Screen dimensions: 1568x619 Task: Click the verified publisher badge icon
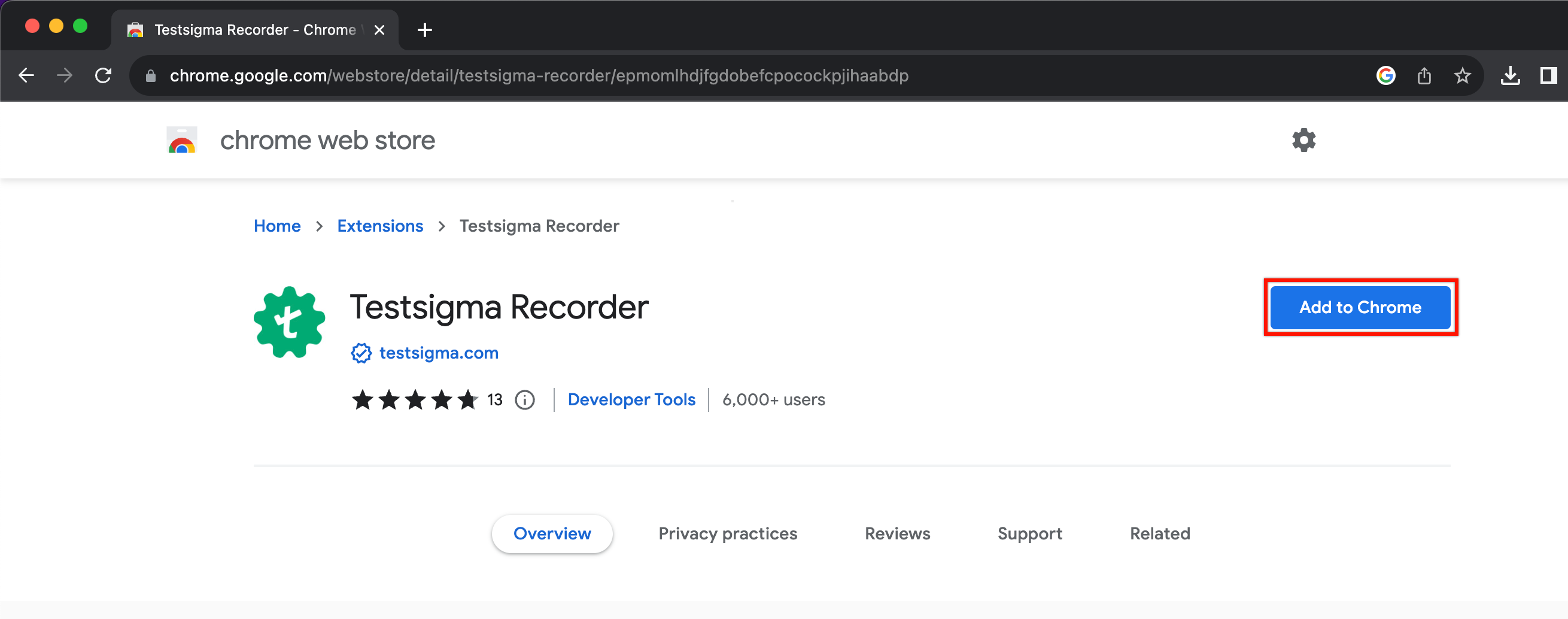click(x=361, y=353)
